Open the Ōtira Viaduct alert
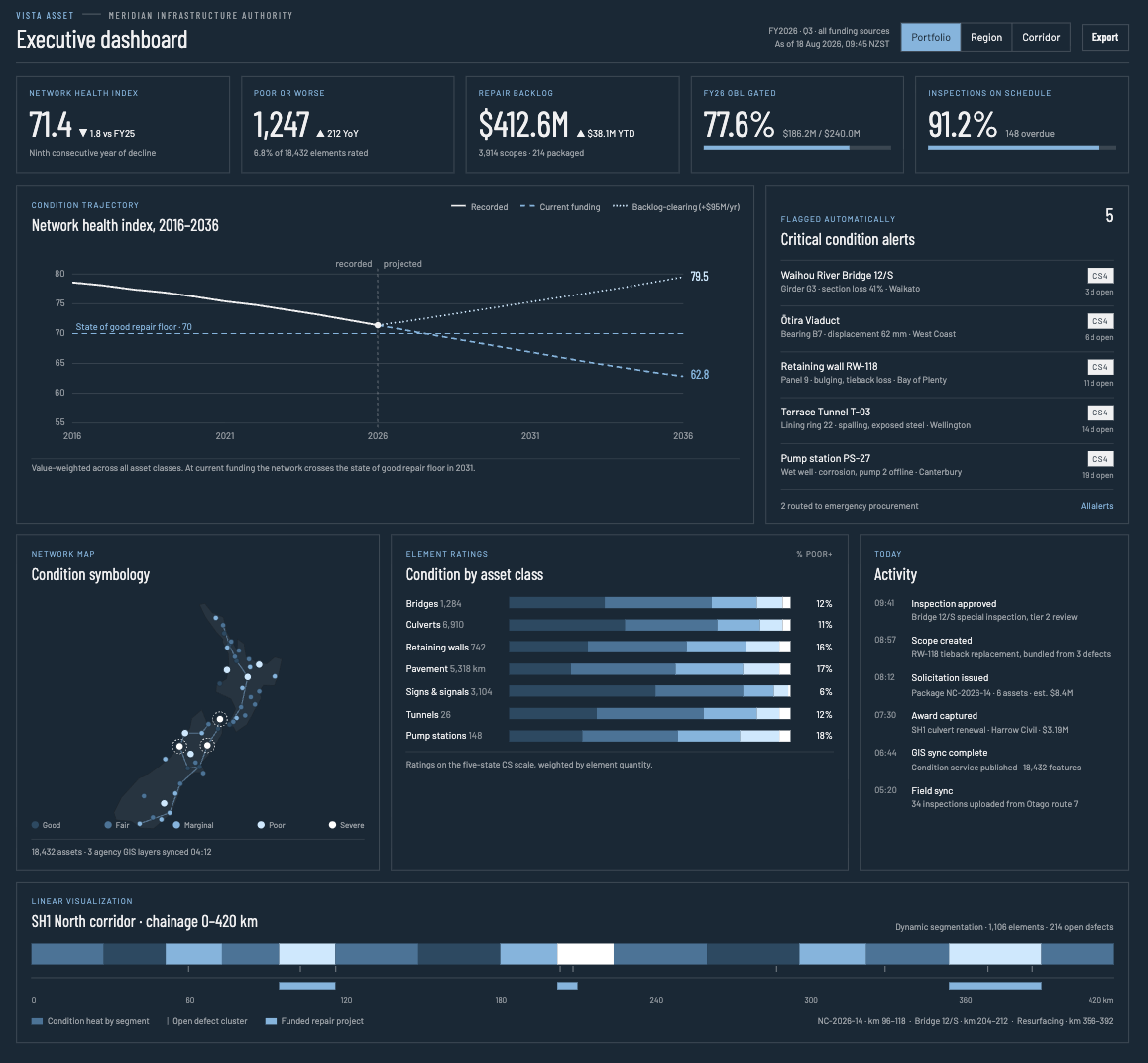The width and height of the screenshot is (1148, 1063). click(947, 328)
